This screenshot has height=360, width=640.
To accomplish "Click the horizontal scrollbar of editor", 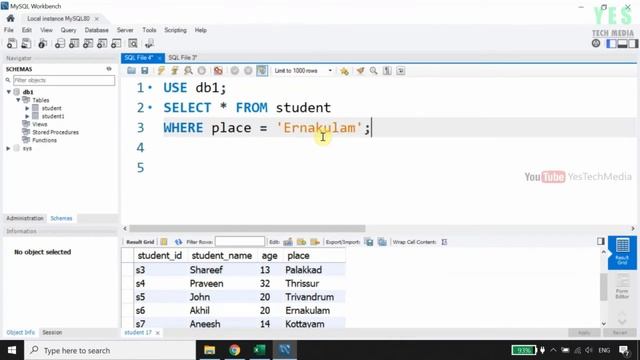I will (247, 229).
